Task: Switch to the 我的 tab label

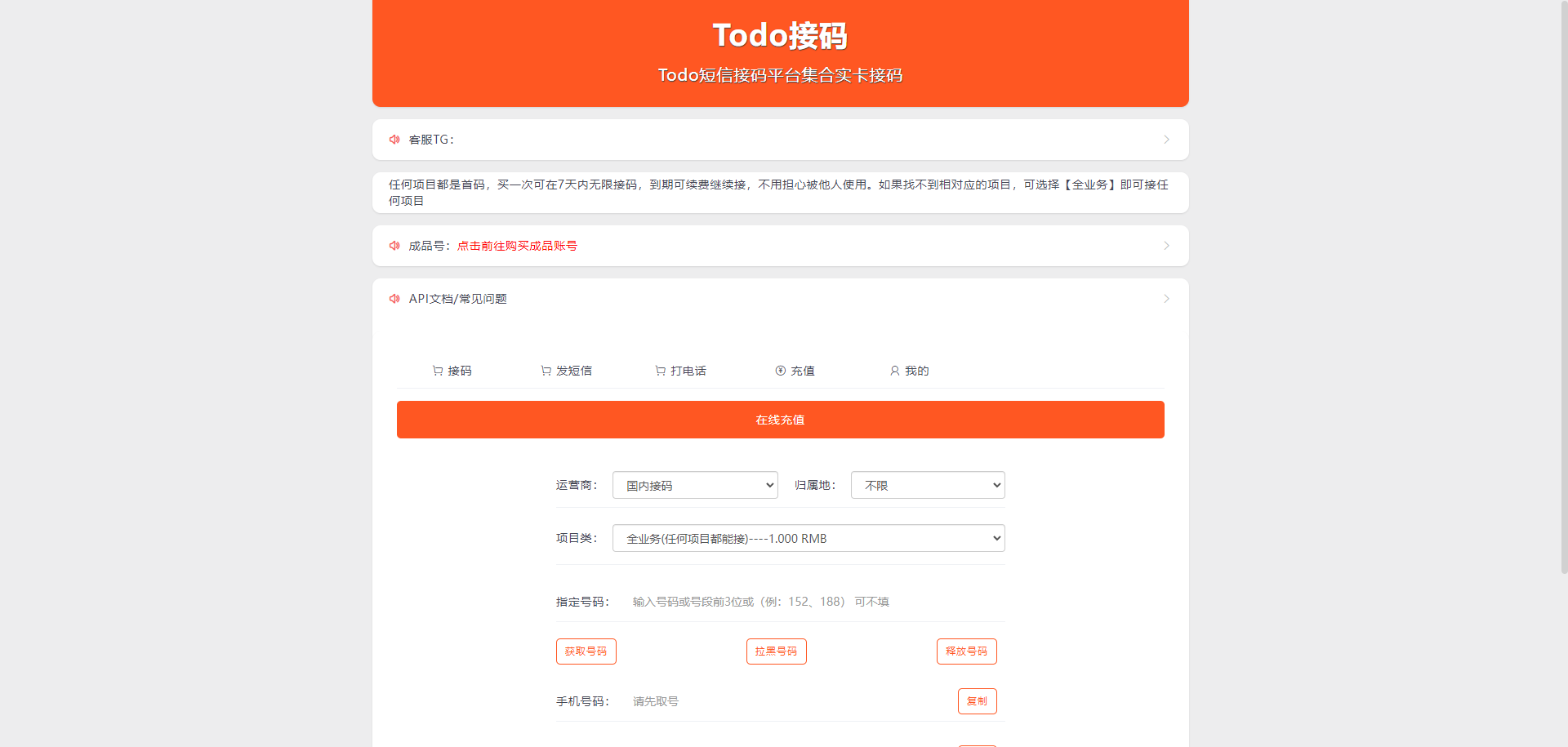Action: [916, 371]
